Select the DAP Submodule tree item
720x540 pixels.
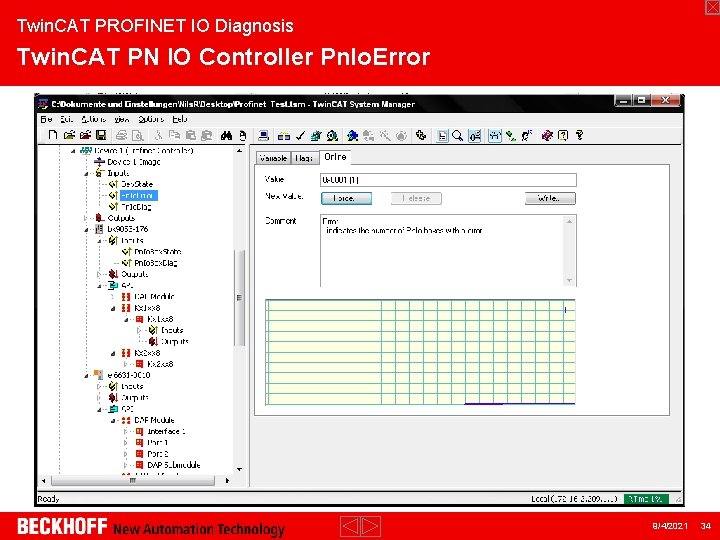pyautogui.click(x=174, y=465)
